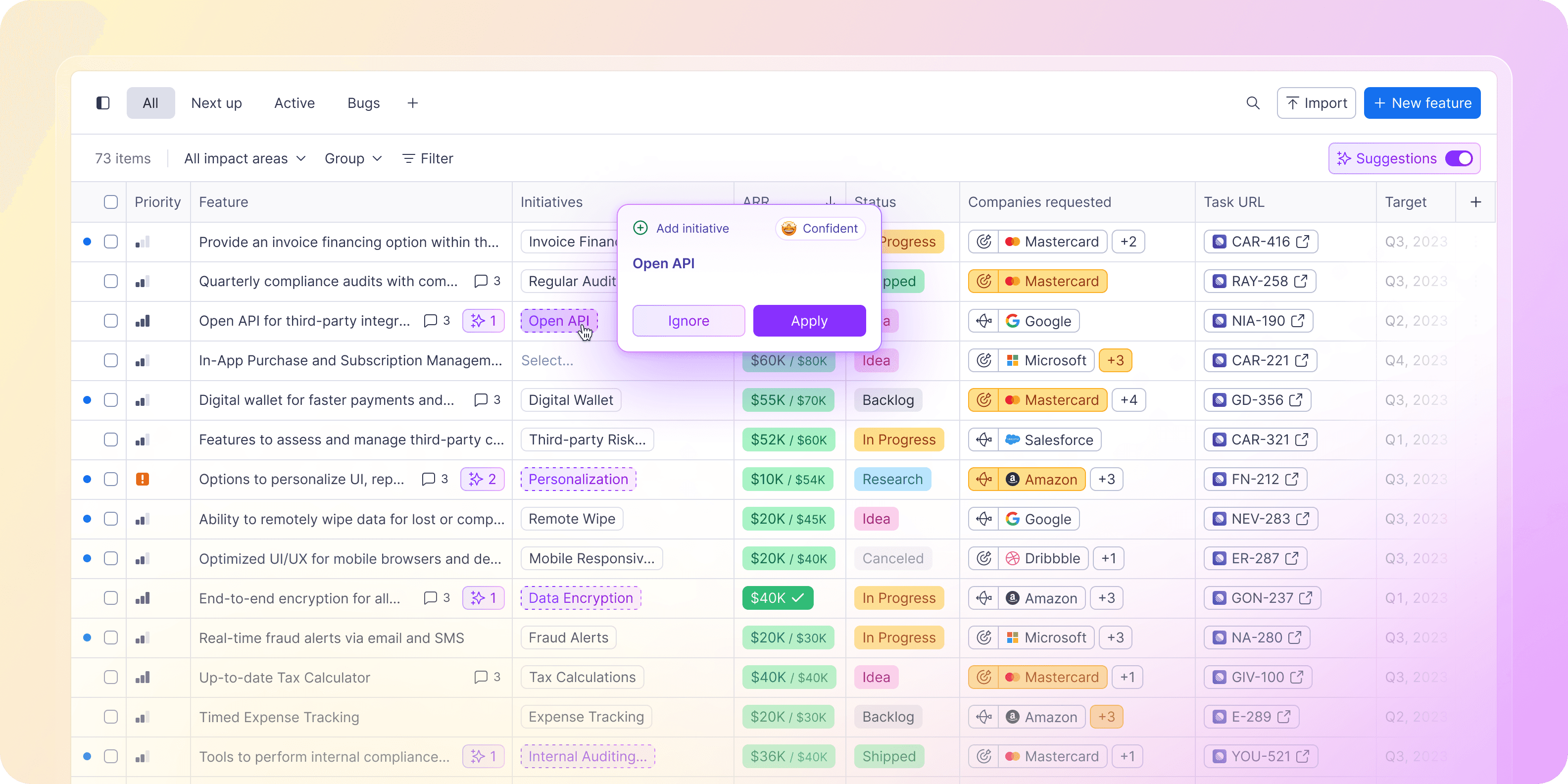Open the Group dropdown

(353, 158)
